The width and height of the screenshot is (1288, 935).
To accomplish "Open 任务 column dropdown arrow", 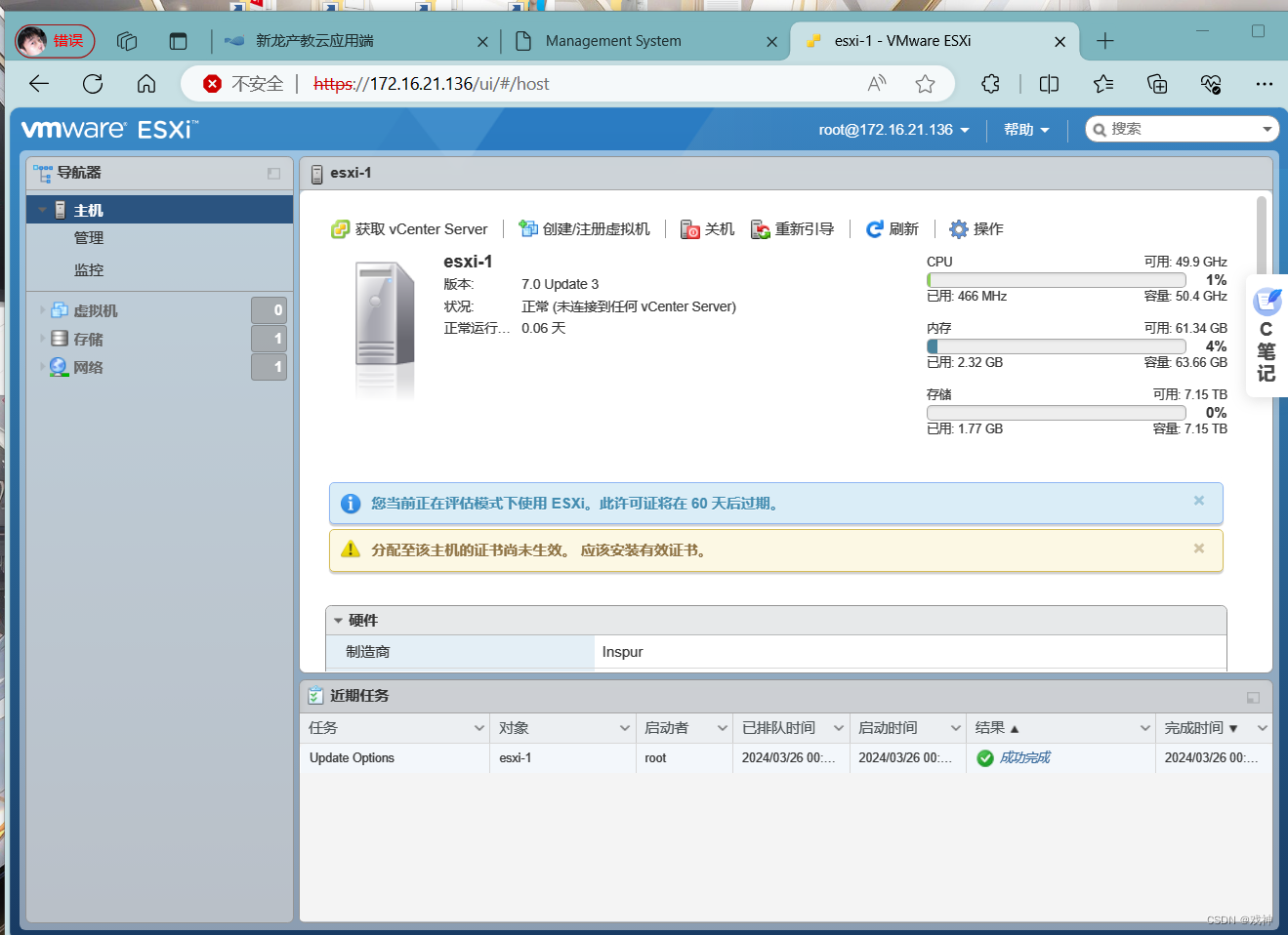I will (479, 728).
